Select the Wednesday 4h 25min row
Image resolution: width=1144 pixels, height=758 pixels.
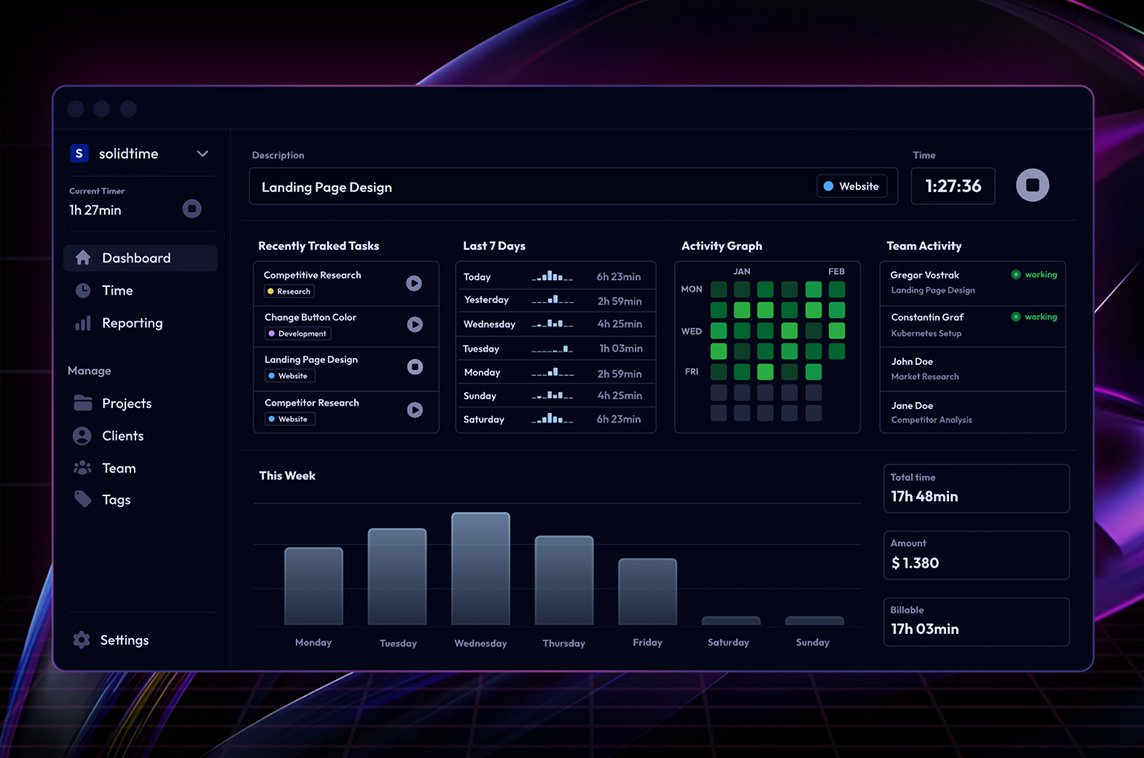[555, 324]
